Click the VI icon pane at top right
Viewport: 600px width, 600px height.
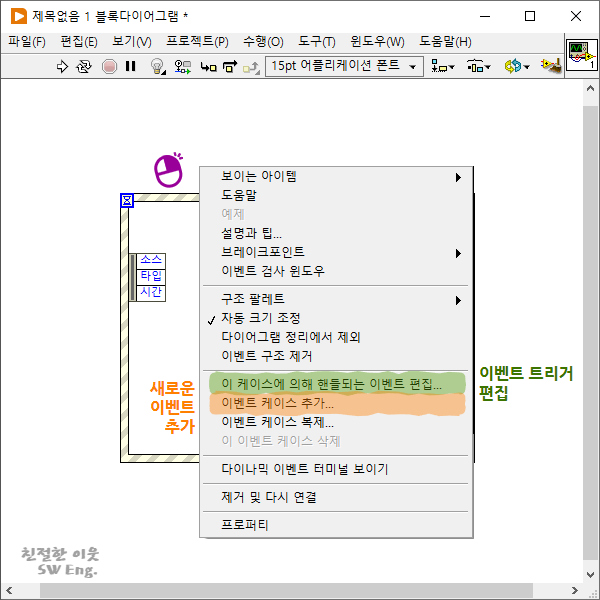(581, 55)
